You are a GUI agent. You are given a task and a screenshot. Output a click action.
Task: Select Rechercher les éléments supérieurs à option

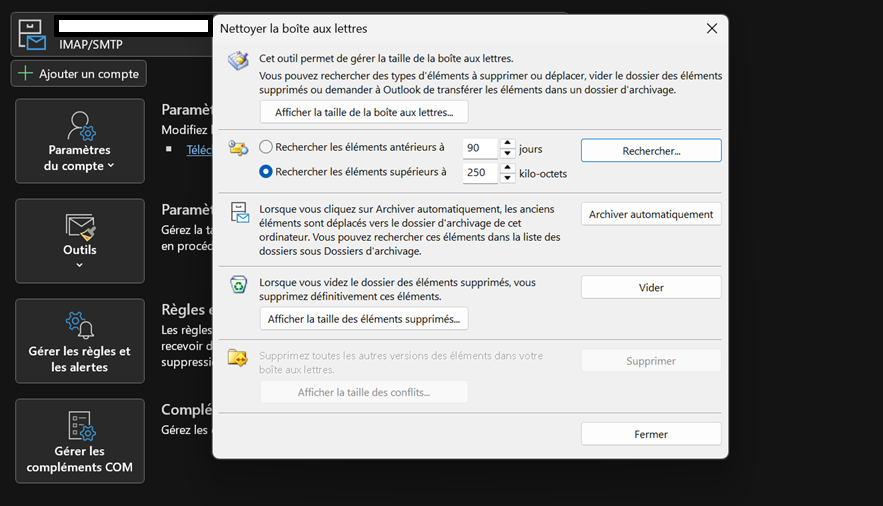coord(266,172)
